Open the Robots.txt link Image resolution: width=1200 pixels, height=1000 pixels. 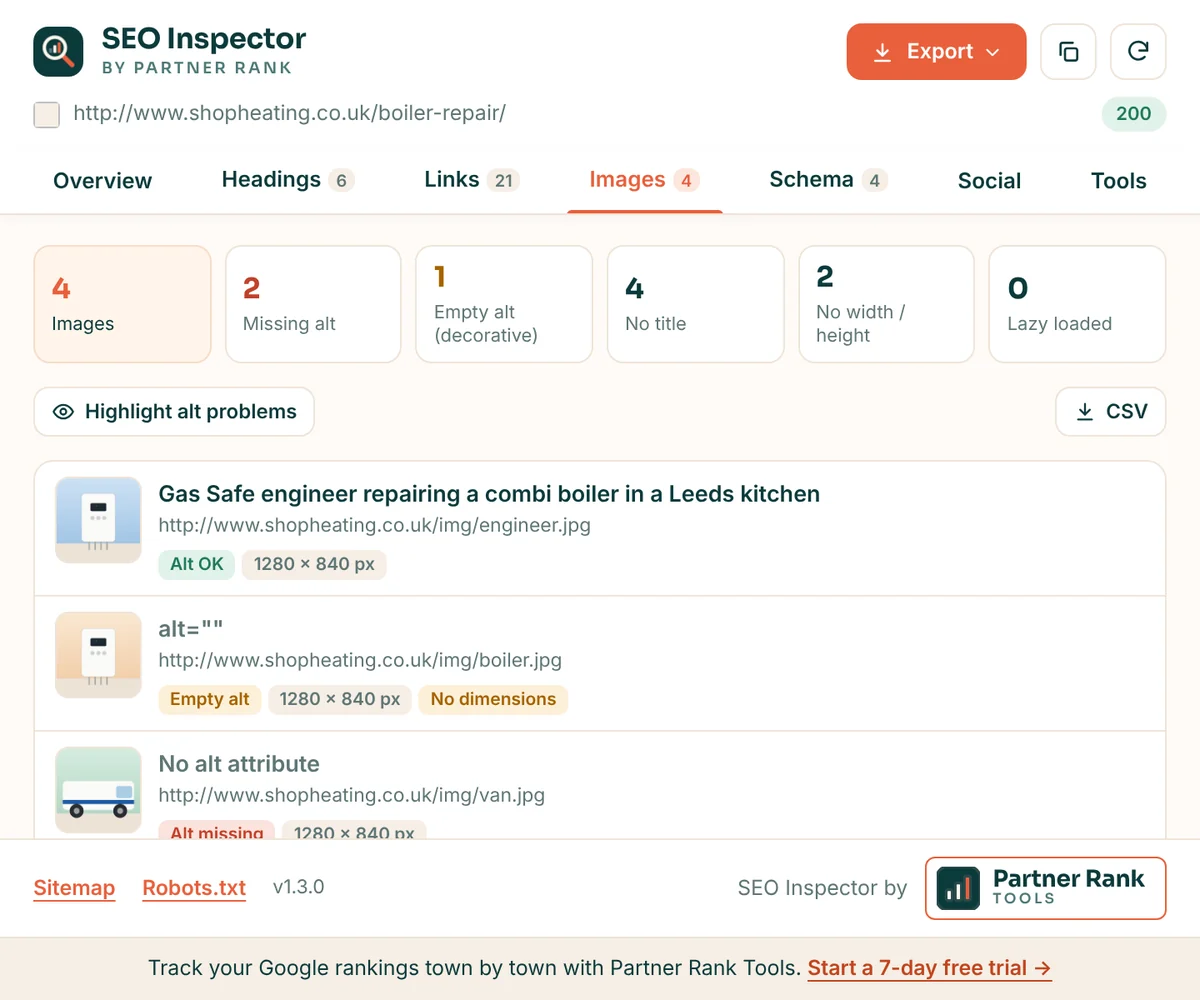coord(194,888)
